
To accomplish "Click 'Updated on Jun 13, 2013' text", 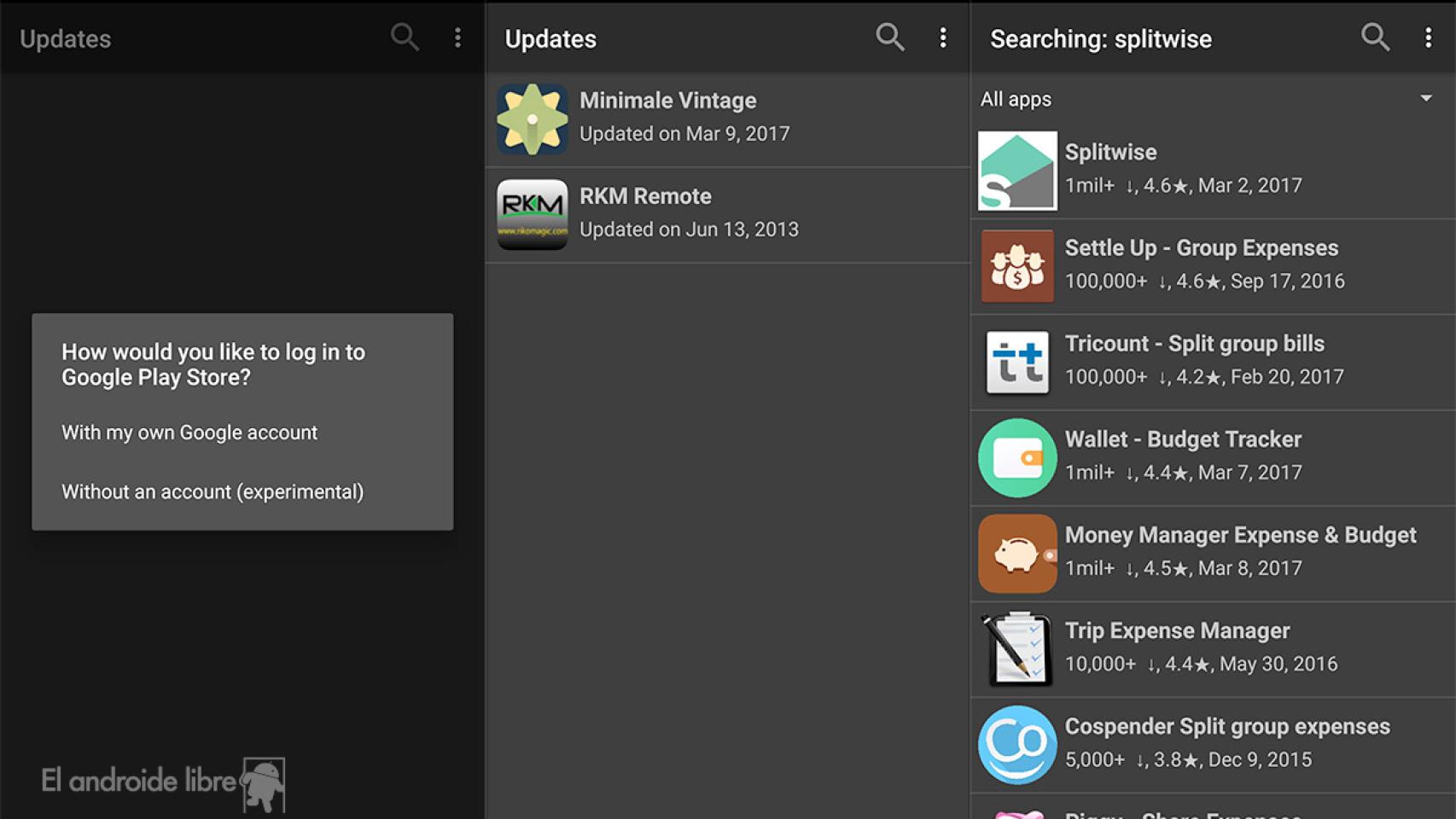I will coord(689,229).
